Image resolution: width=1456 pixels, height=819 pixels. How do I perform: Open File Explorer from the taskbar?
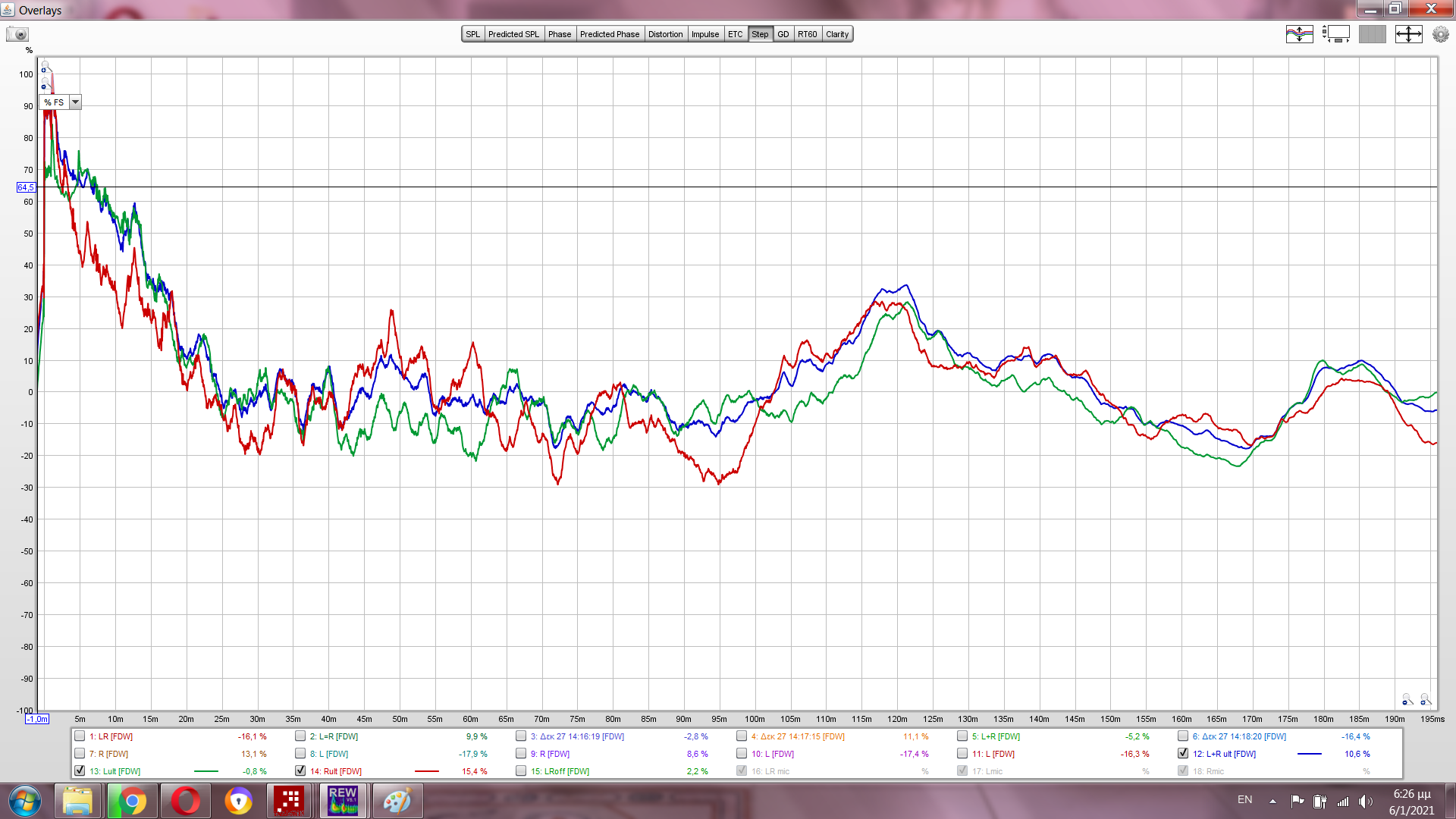tap(77, 801)
